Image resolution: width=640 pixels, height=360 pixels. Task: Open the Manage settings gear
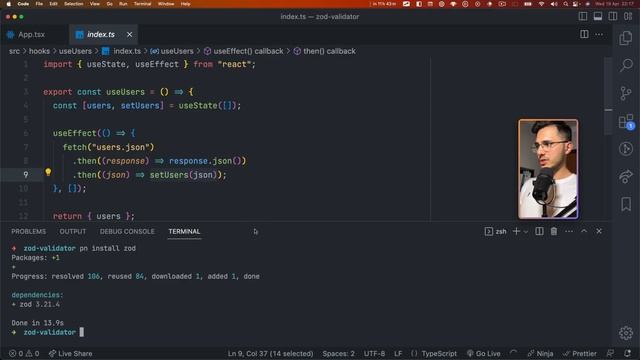point(626,333)
